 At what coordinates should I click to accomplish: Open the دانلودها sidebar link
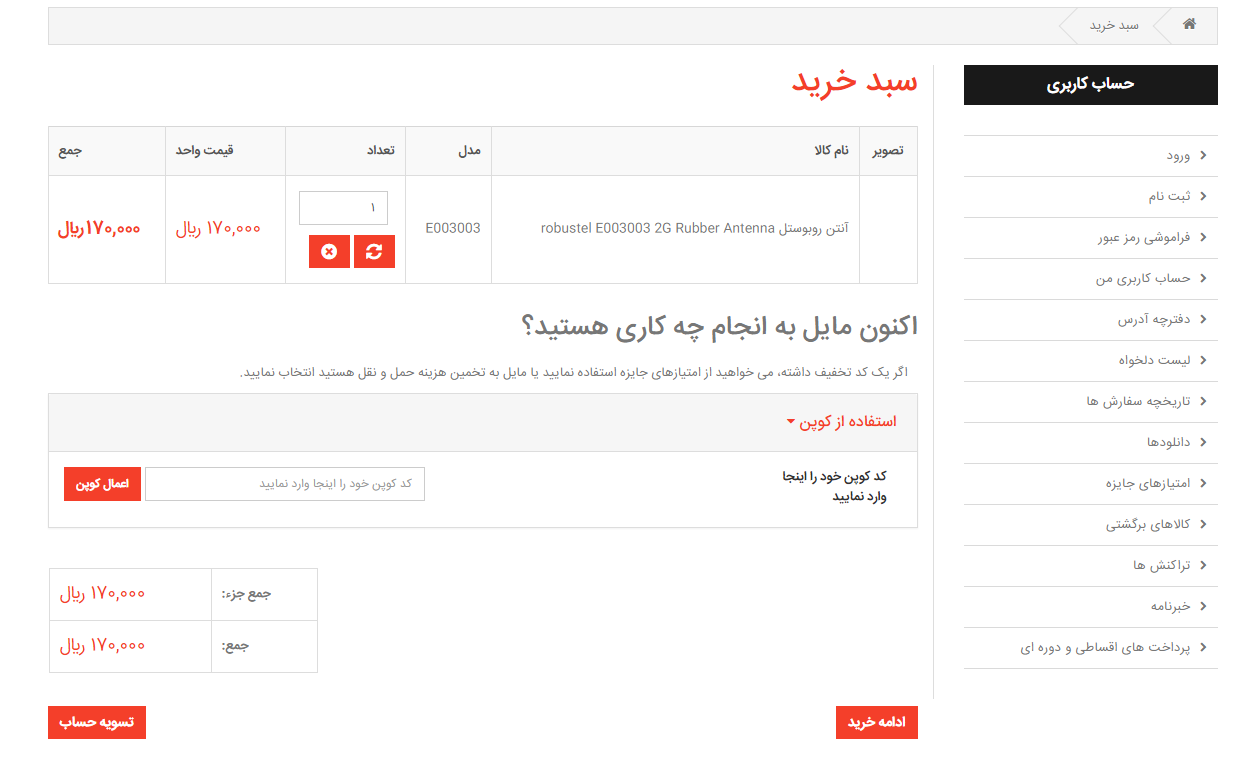(x=1168, y=442)
